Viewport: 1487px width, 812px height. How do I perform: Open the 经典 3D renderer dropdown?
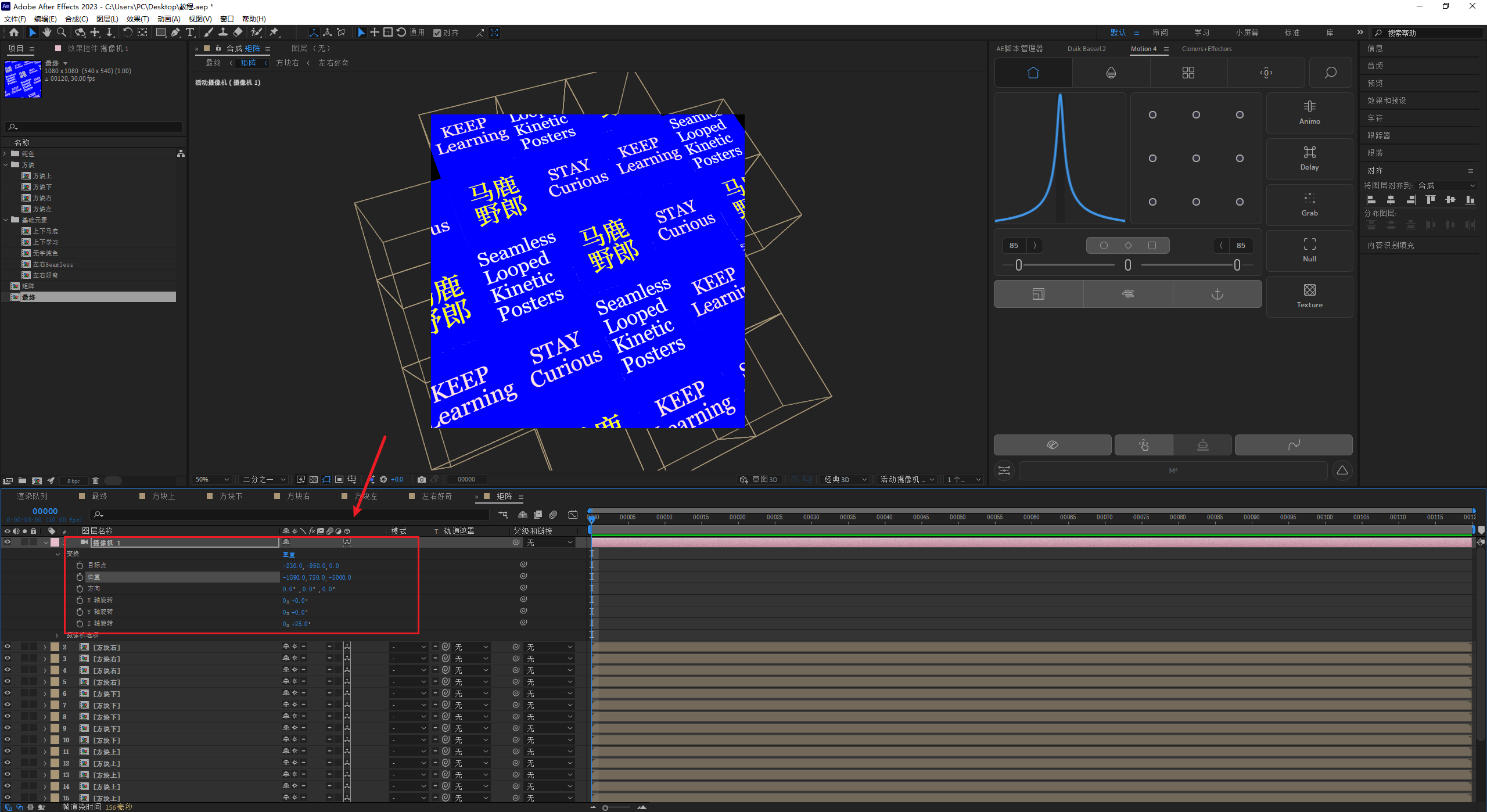[x=845, y=479]
